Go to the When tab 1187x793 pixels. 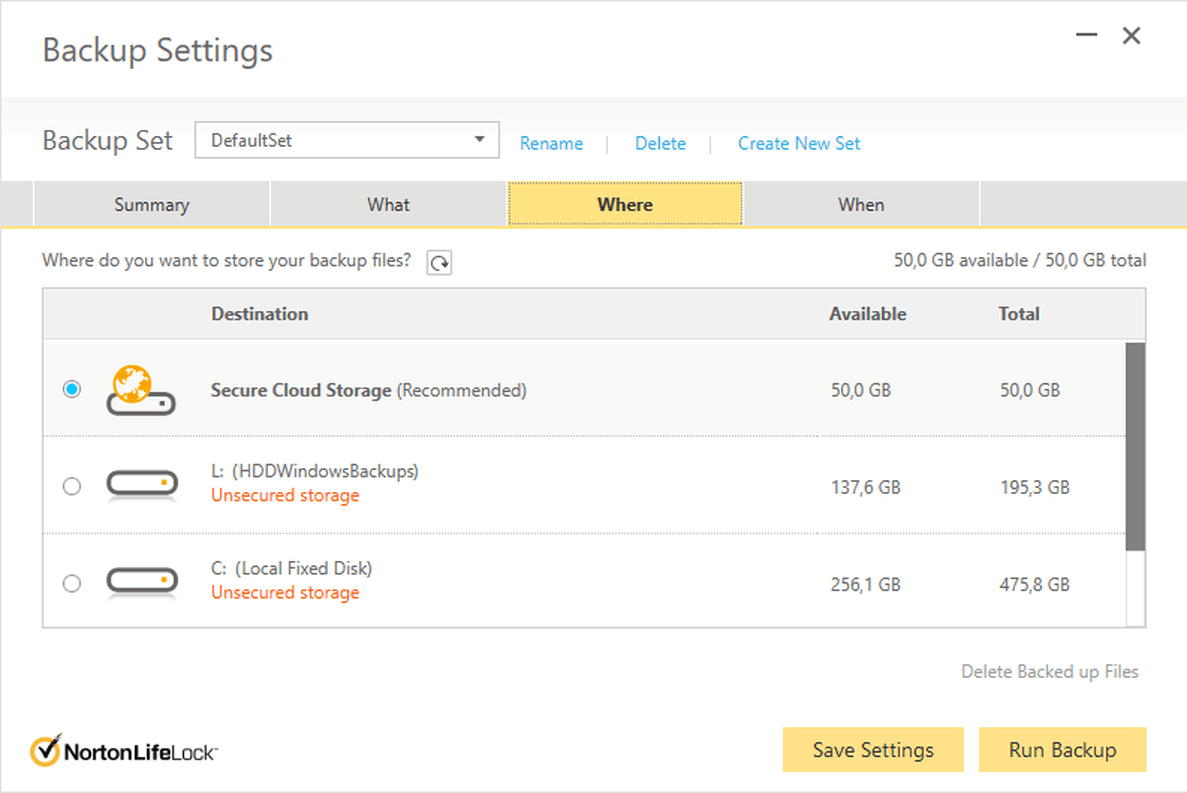(861, 205)
